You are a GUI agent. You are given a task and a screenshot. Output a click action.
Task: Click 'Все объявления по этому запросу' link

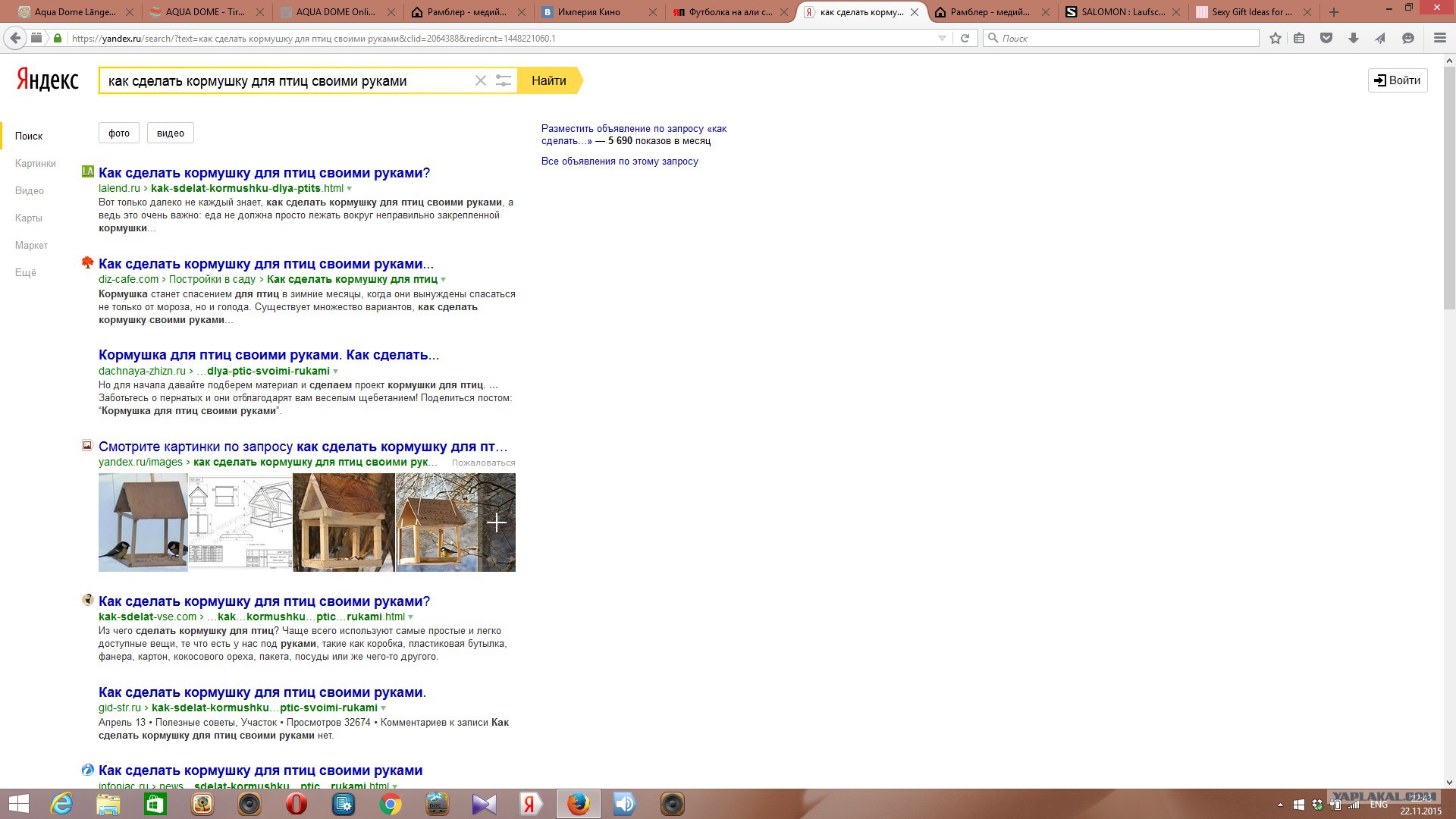[620, 162]
